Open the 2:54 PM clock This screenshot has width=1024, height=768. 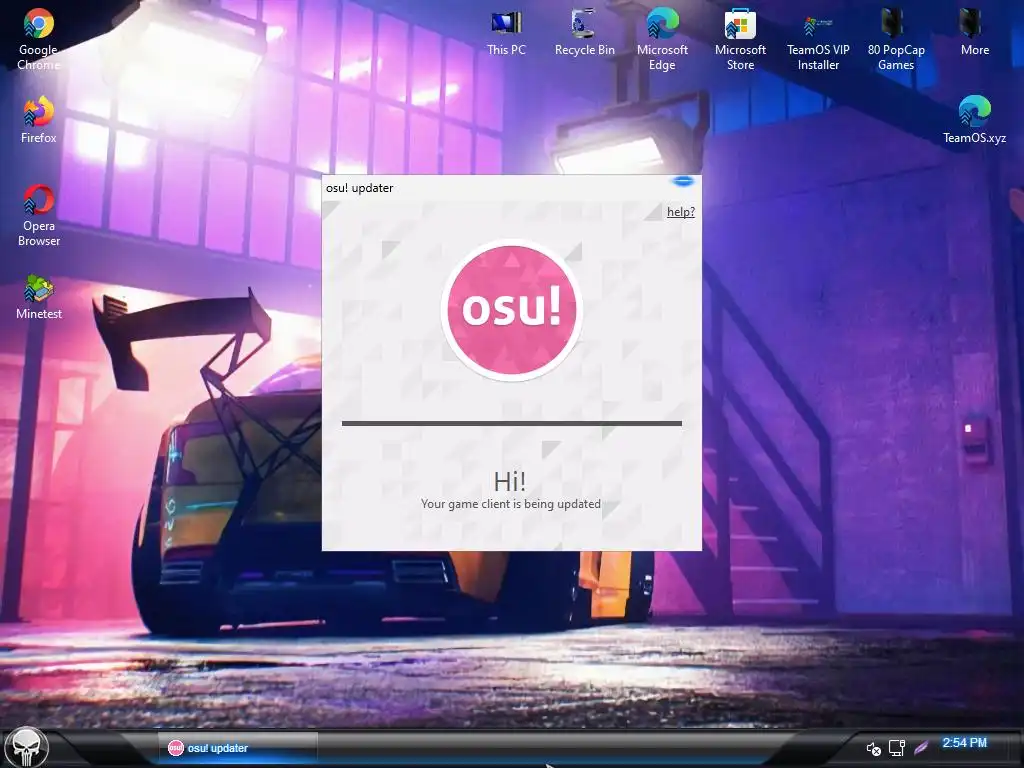click(x=965, y=743)
